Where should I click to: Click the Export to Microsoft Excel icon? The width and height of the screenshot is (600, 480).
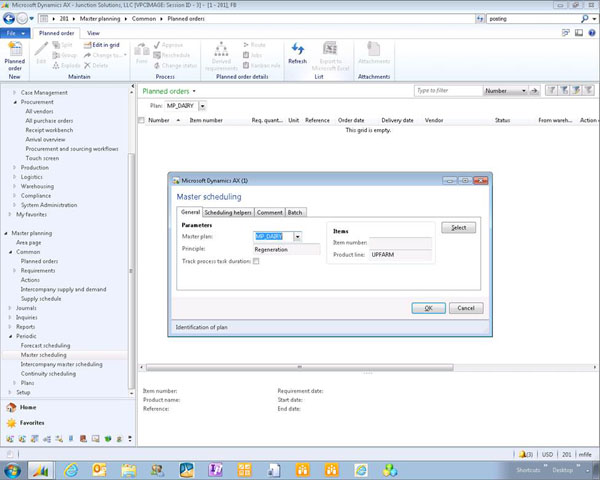coord(330,49)
